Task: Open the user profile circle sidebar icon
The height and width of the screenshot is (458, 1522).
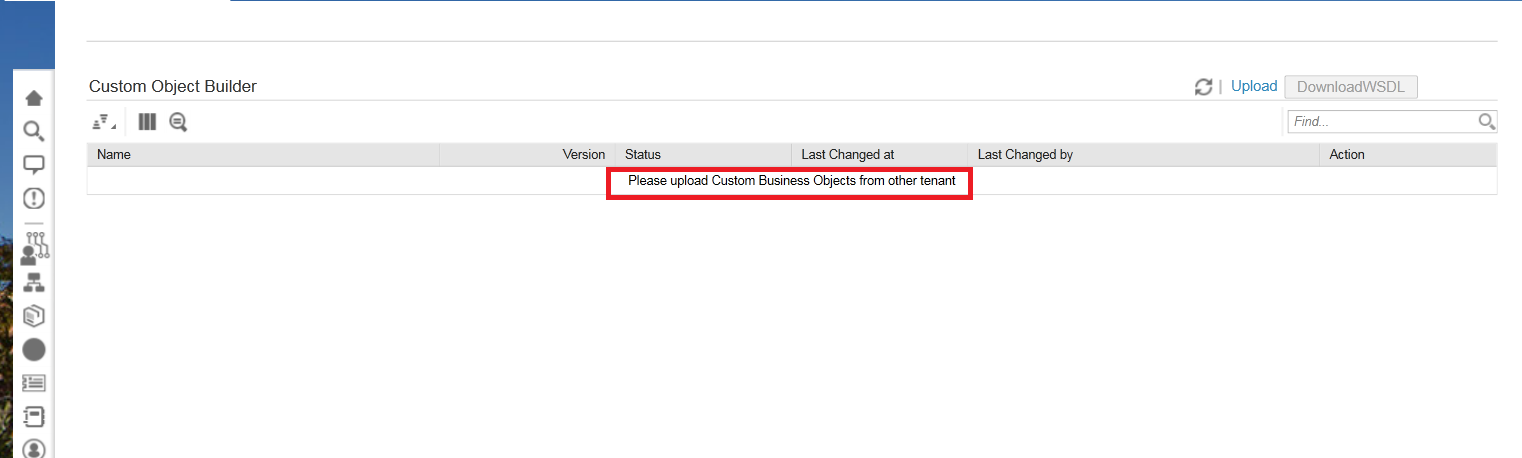Action: click(34, 448)
